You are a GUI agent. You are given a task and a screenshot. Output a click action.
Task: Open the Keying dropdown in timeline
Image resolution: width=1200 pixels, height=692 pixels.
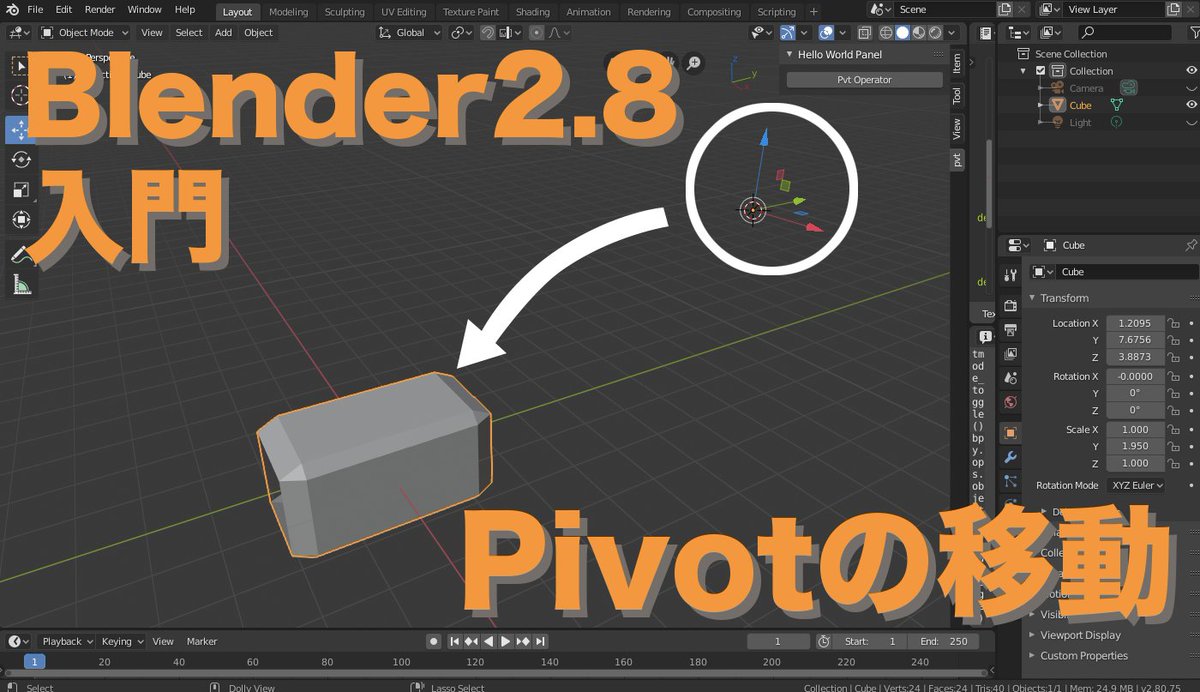pyautogui.click(x=122, y=641)
